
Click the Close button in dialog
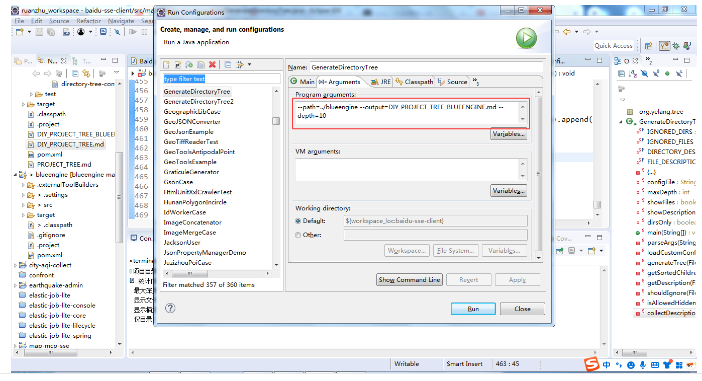[x=522, y=309]
